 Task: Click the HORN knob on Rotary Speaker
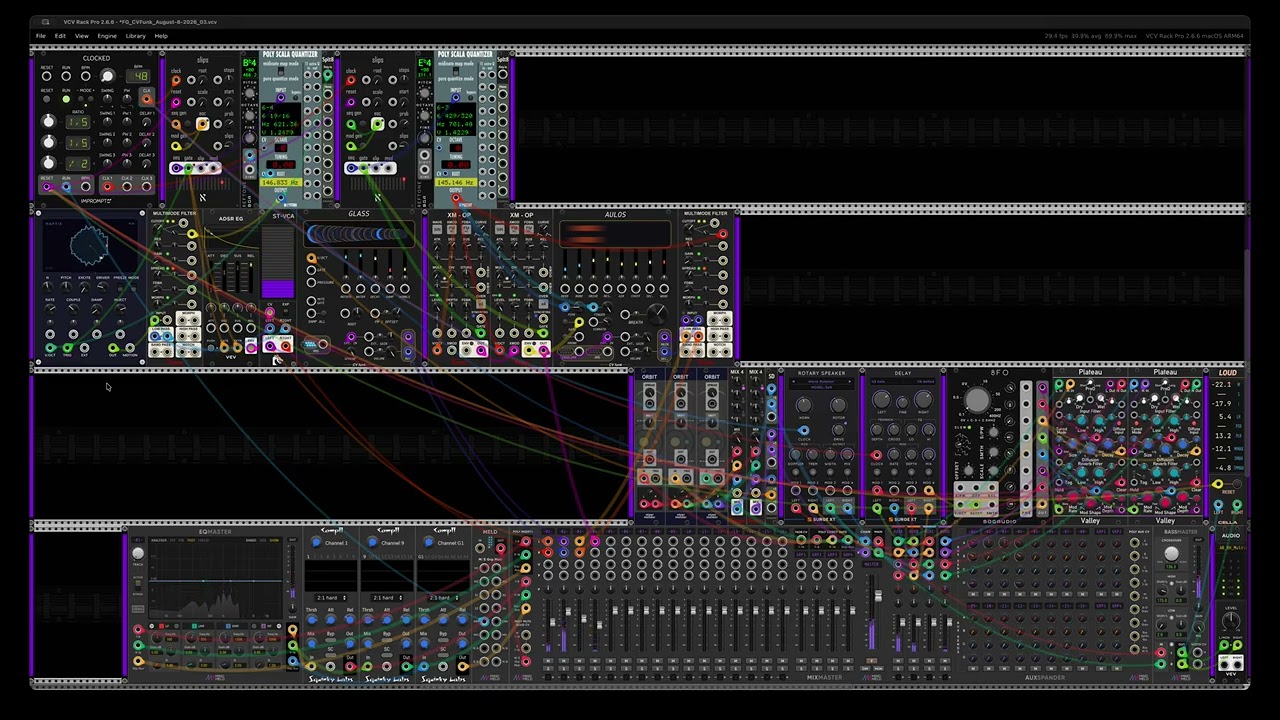click(804, 405)
